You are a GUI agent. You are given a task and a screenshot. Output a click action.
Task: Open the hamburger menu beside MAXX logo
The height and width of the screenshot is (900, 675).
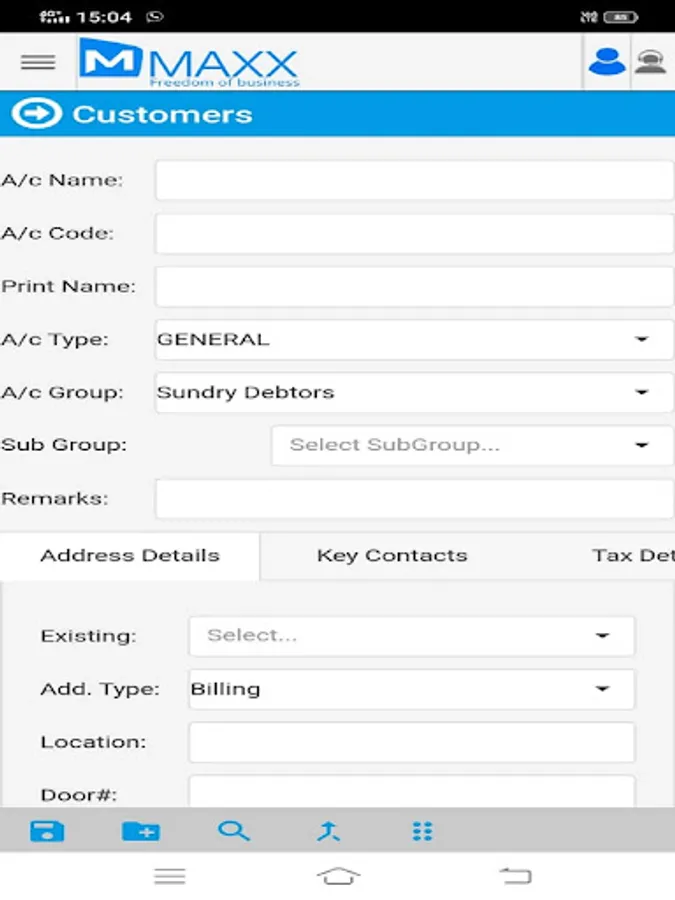coord(38,62)
